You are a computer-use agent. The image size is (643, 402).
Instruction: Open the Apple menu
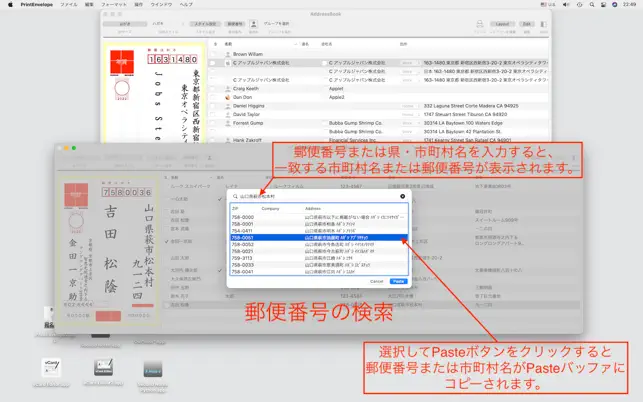pyautogui.click(x=11, y=5)
